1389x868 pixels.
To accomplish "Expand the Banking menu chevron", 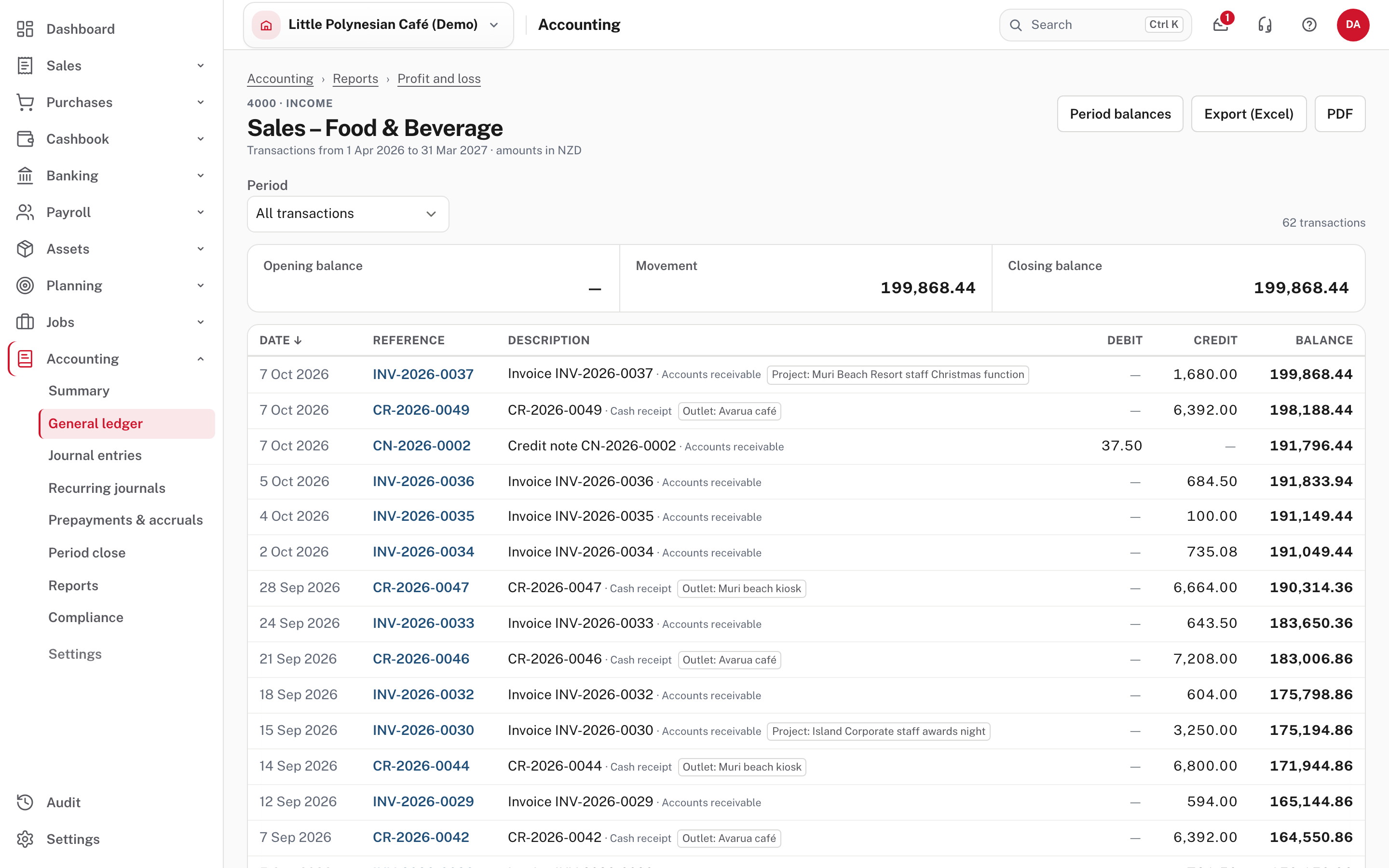I will coord(200,176).
